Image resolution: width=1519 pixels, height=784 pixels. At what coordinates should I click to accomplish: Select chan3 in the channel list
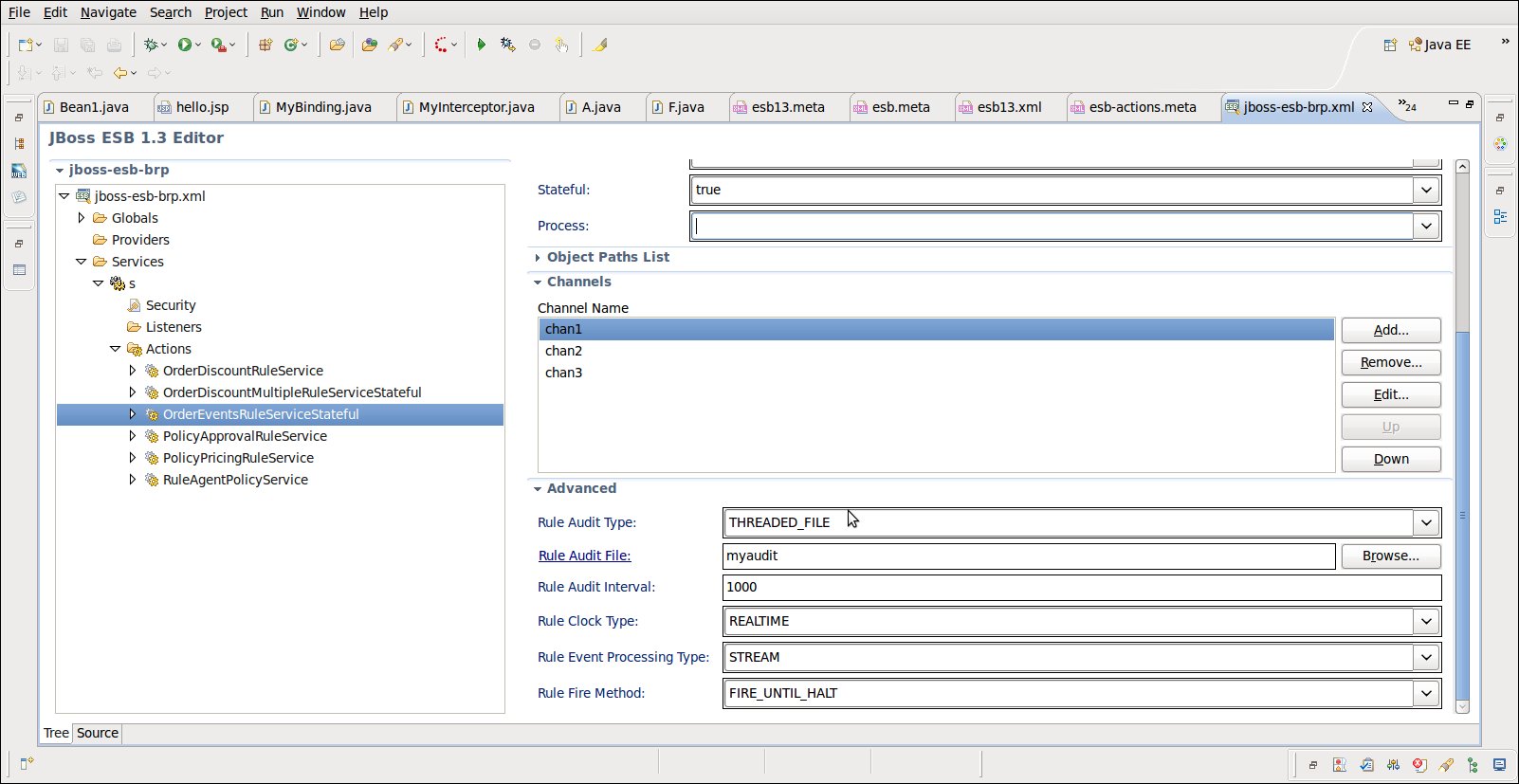pos(937,373)
